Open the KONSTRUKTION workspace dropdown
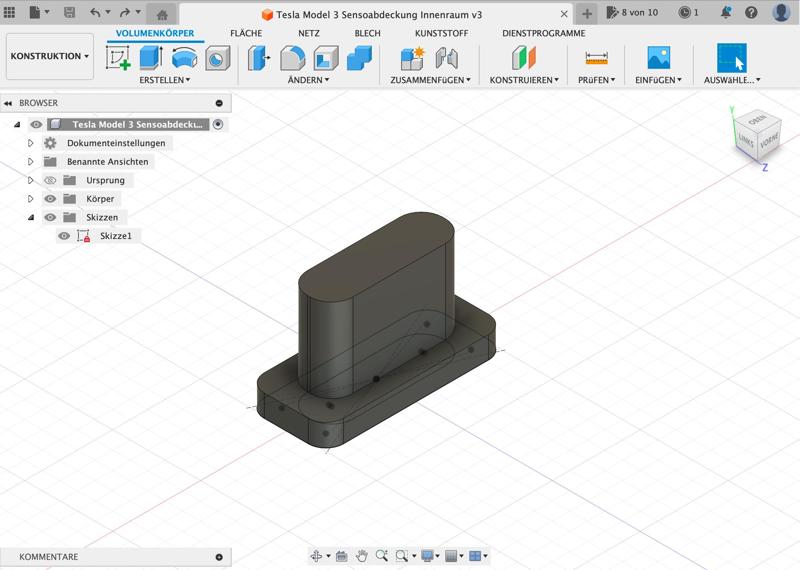800x570 pixels. tap(50, 56)
